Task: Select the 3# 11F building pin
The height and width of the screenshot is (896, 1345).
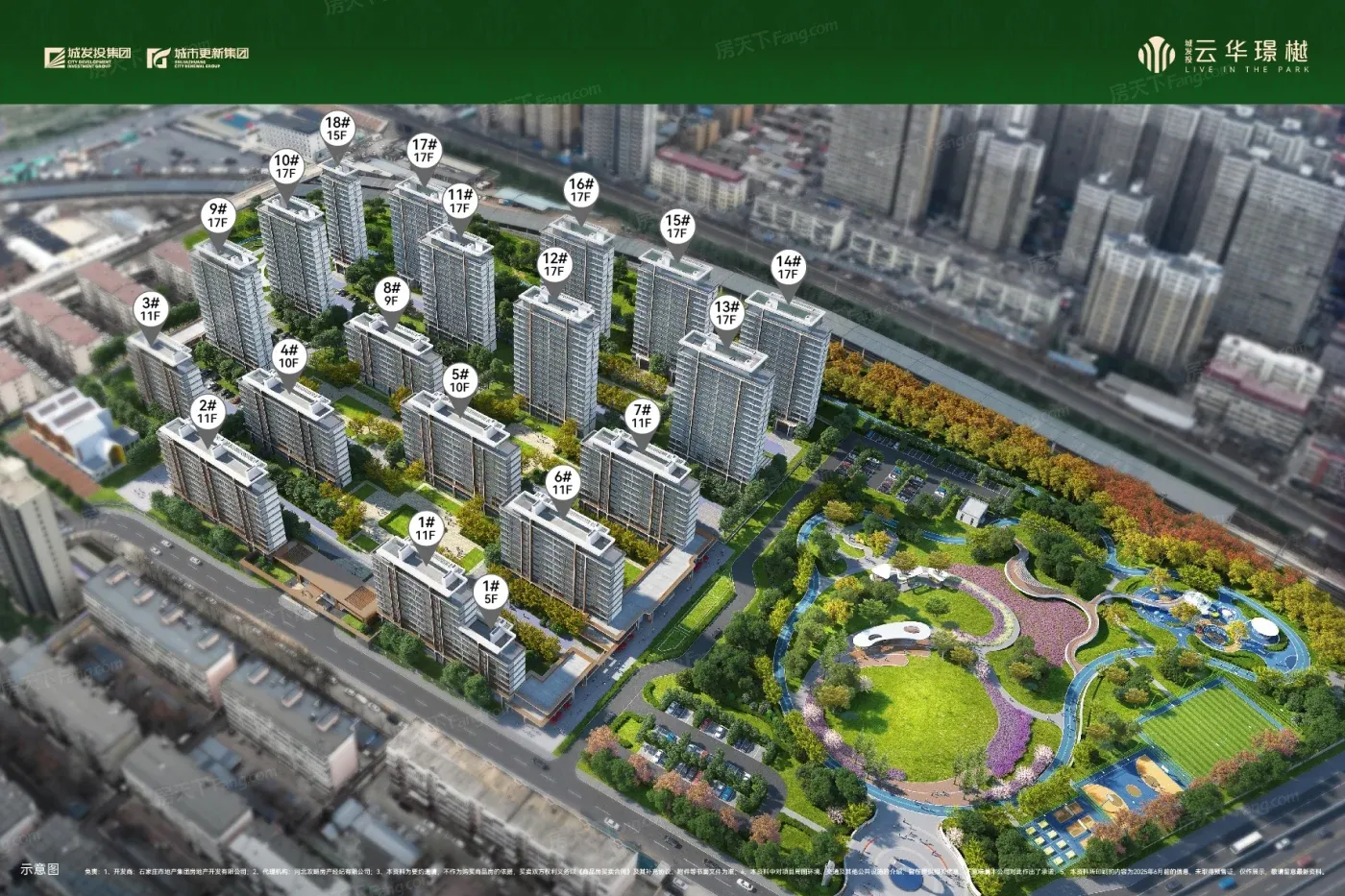Action: tap(151, 309)
